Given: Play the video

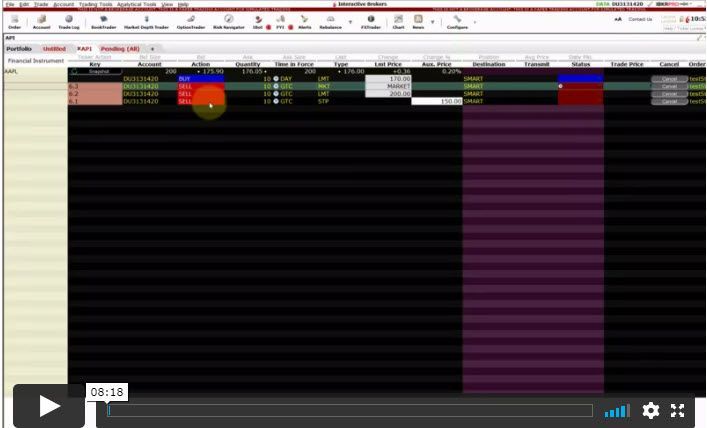Looking at the screenshot, I should (49, 406).
